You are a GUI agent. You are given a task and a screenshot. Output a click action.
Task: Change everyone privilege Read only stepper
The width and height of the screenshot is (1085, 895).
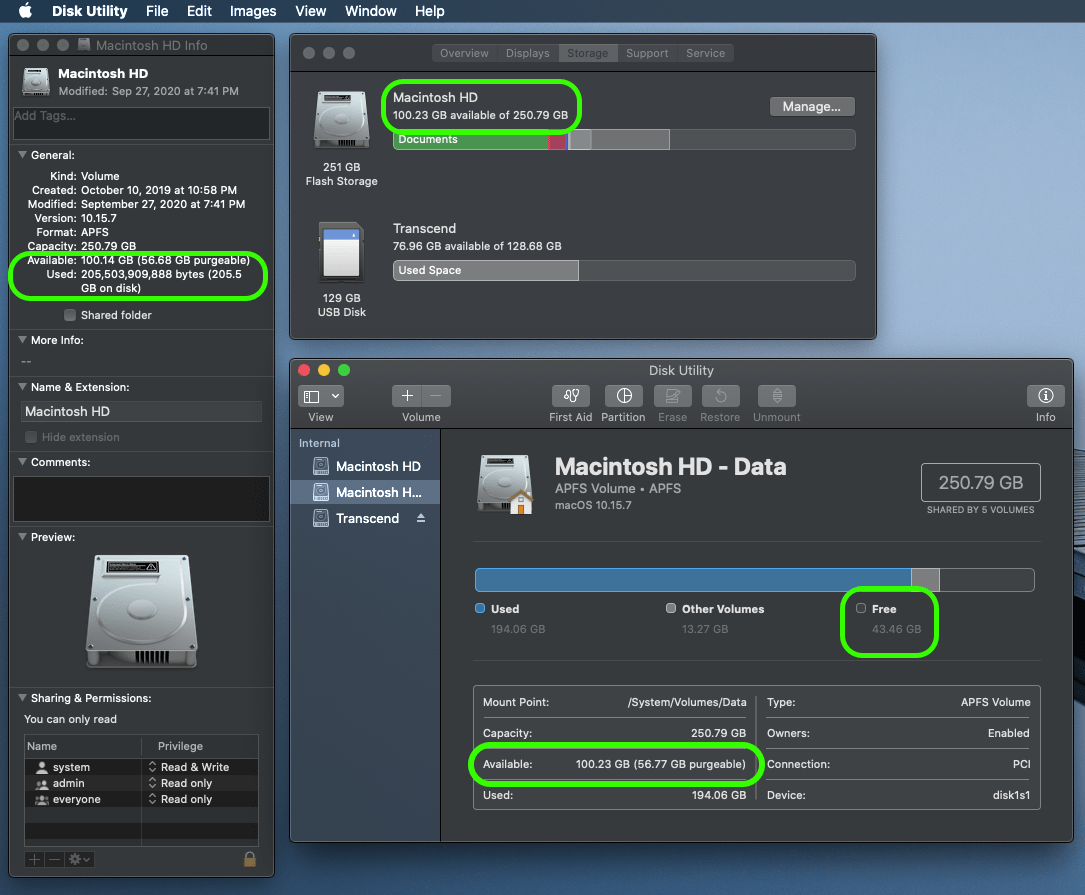point(152,799)
